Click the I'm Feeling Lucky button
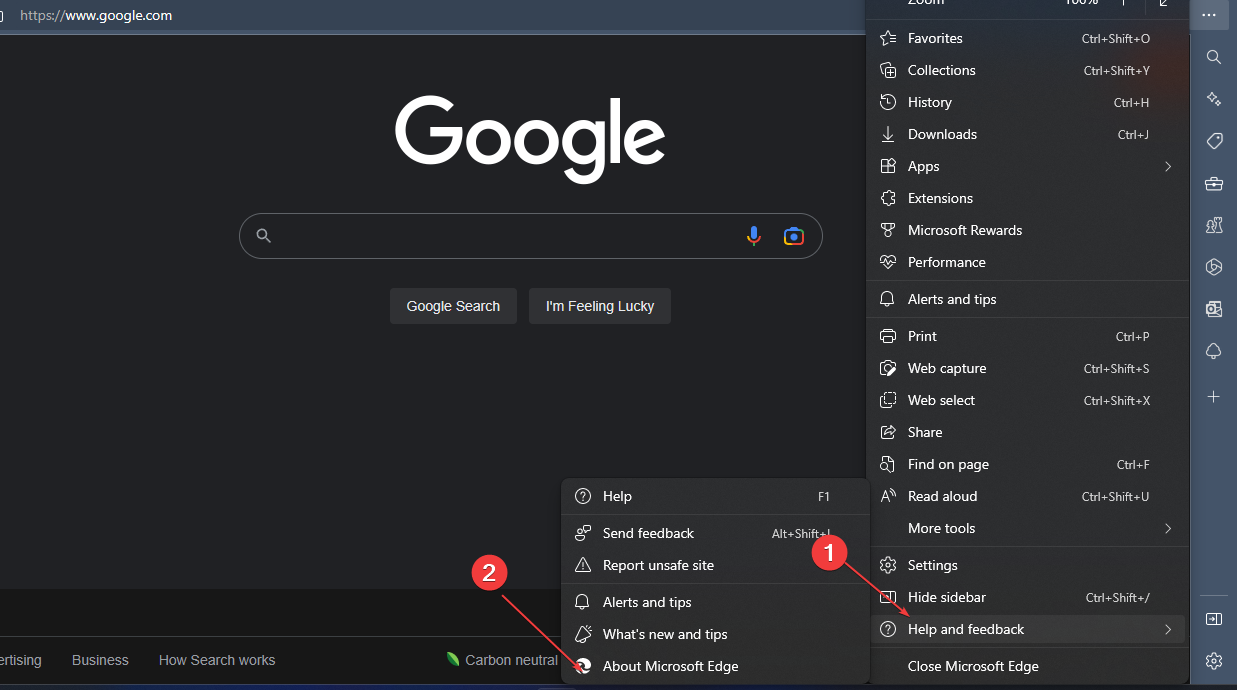The height and width of the screenshot is (690, 1237). 600,306
